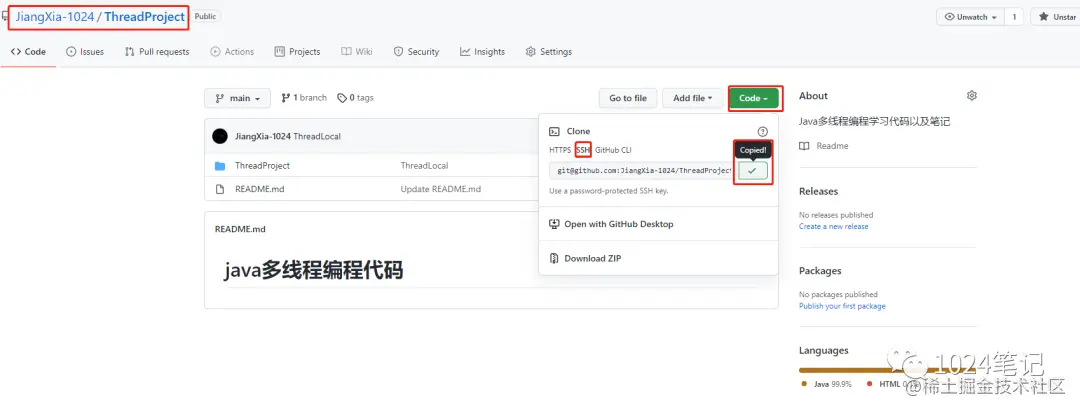Click the Go to file button
Screen dimensions: 1080x411
pos(628,98)
